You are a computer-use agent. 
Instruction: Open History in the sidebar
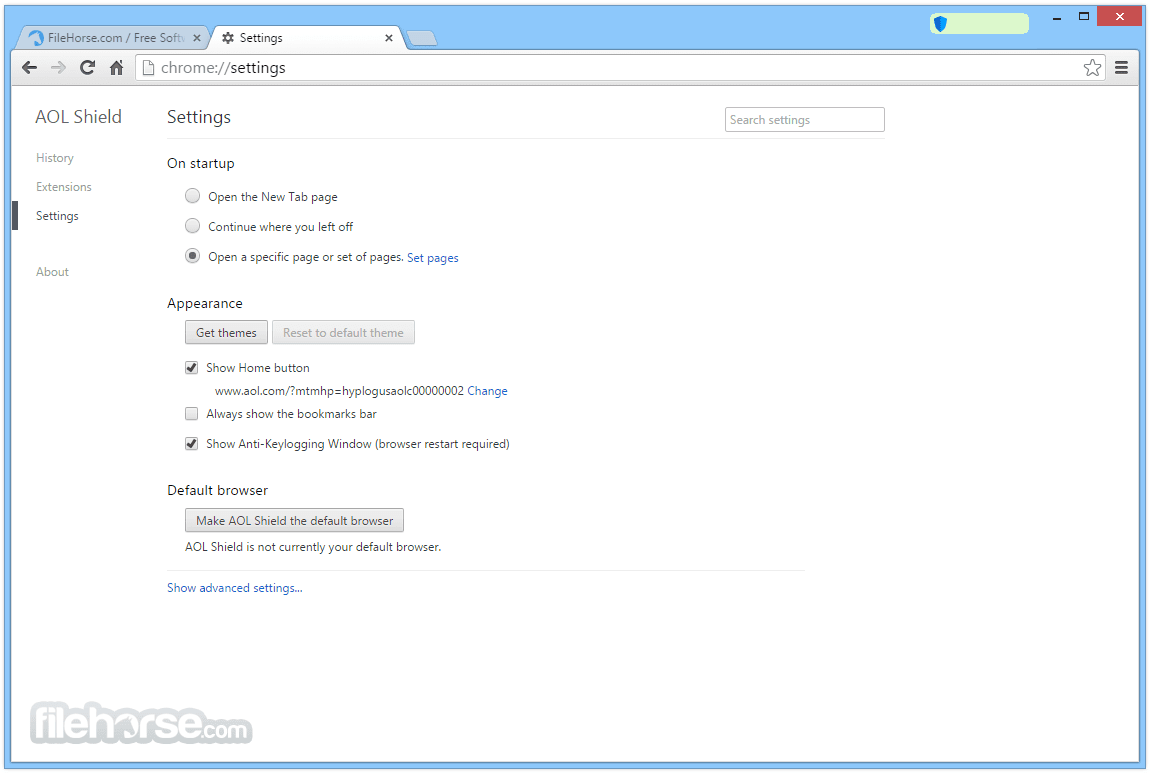[x=55, y=158]
